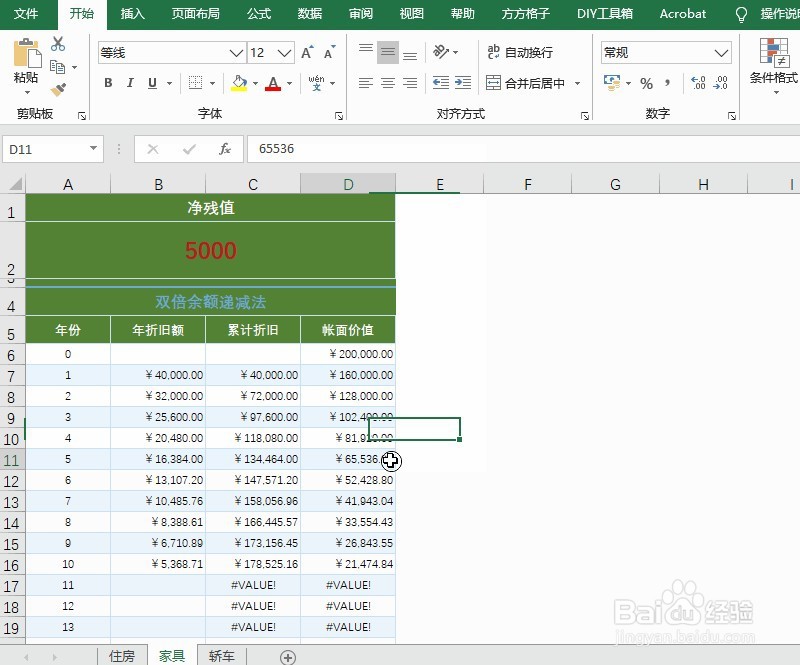Switch to the 页面布局 tab
The image size is (800, 665).
point(195,14)
